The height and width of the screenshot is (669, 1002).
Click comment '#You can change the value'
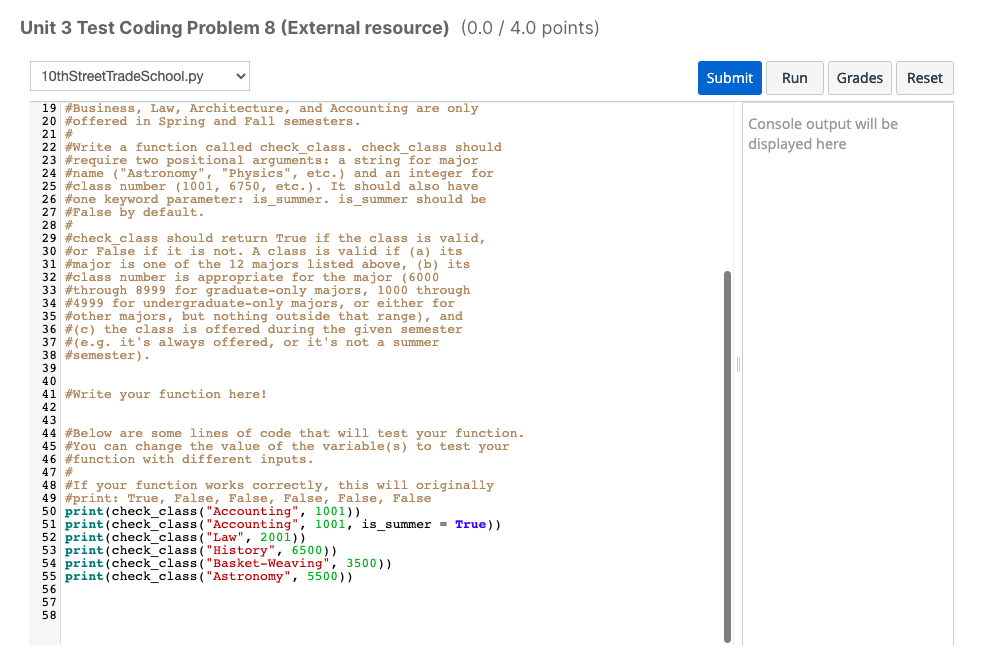tap(287, 446)
